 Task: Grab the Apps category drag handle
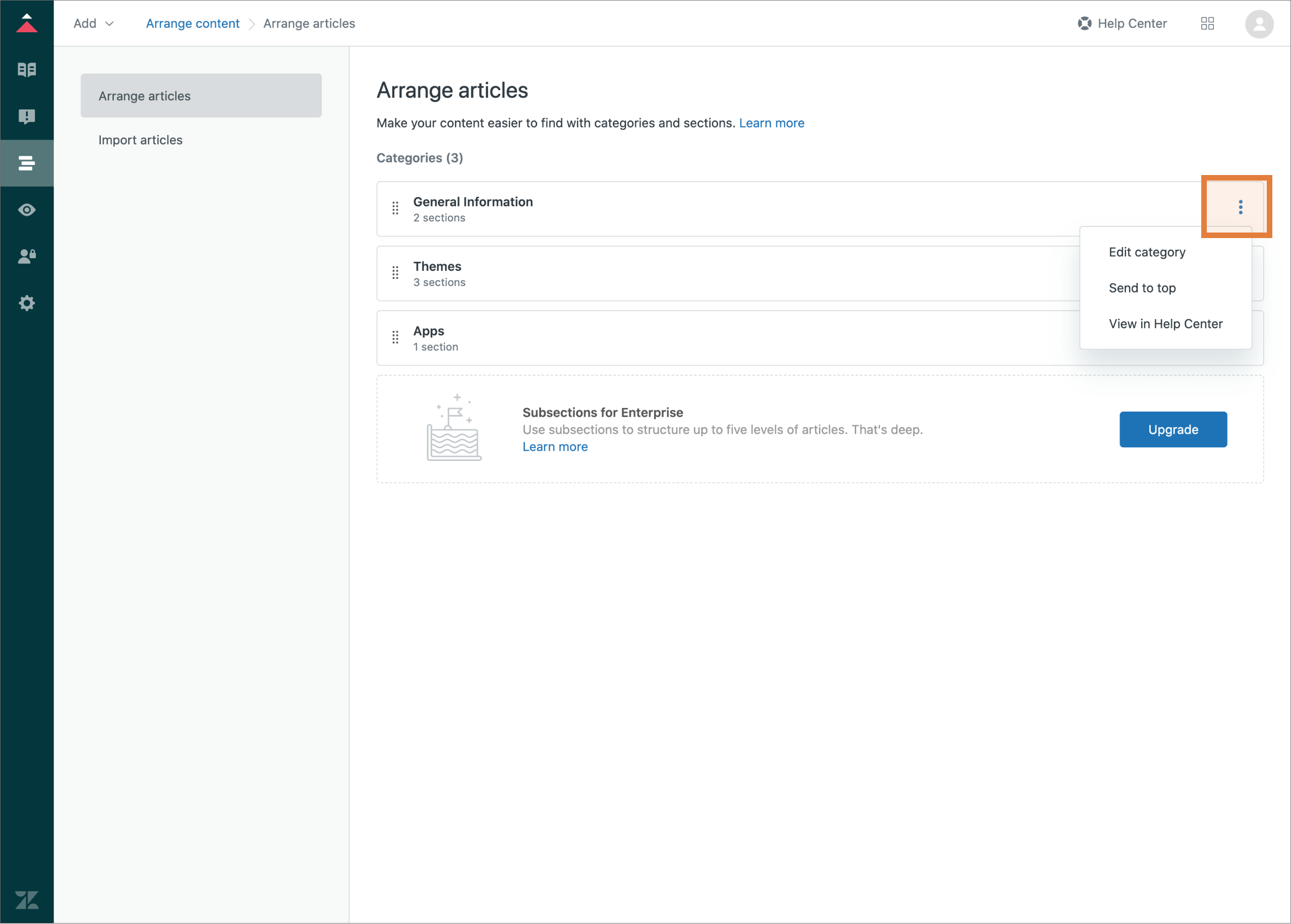click(395, 338)
